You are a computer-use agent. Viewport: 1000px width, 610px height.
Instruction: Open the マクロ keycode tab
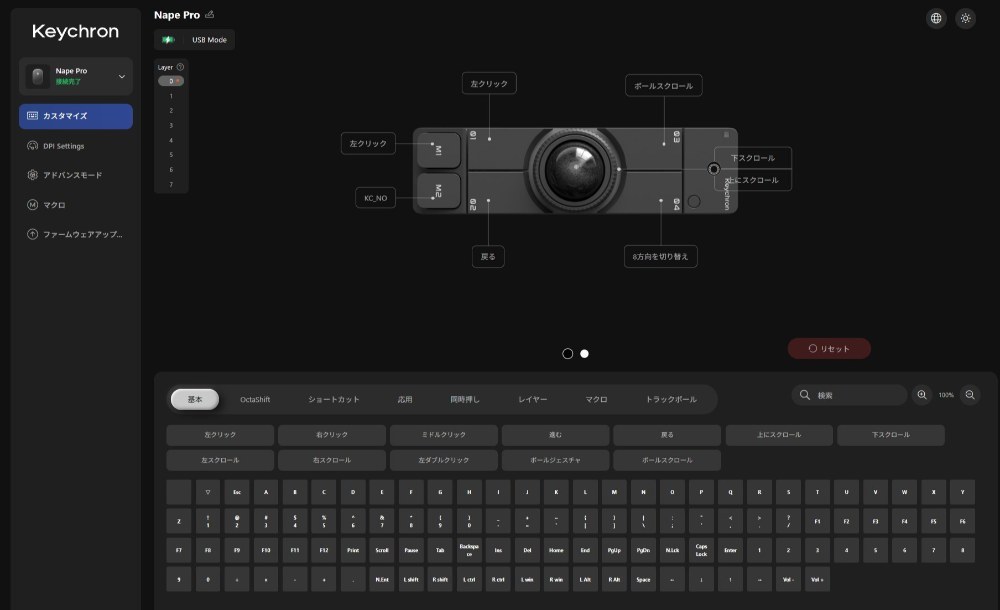(x=596, y=399)
